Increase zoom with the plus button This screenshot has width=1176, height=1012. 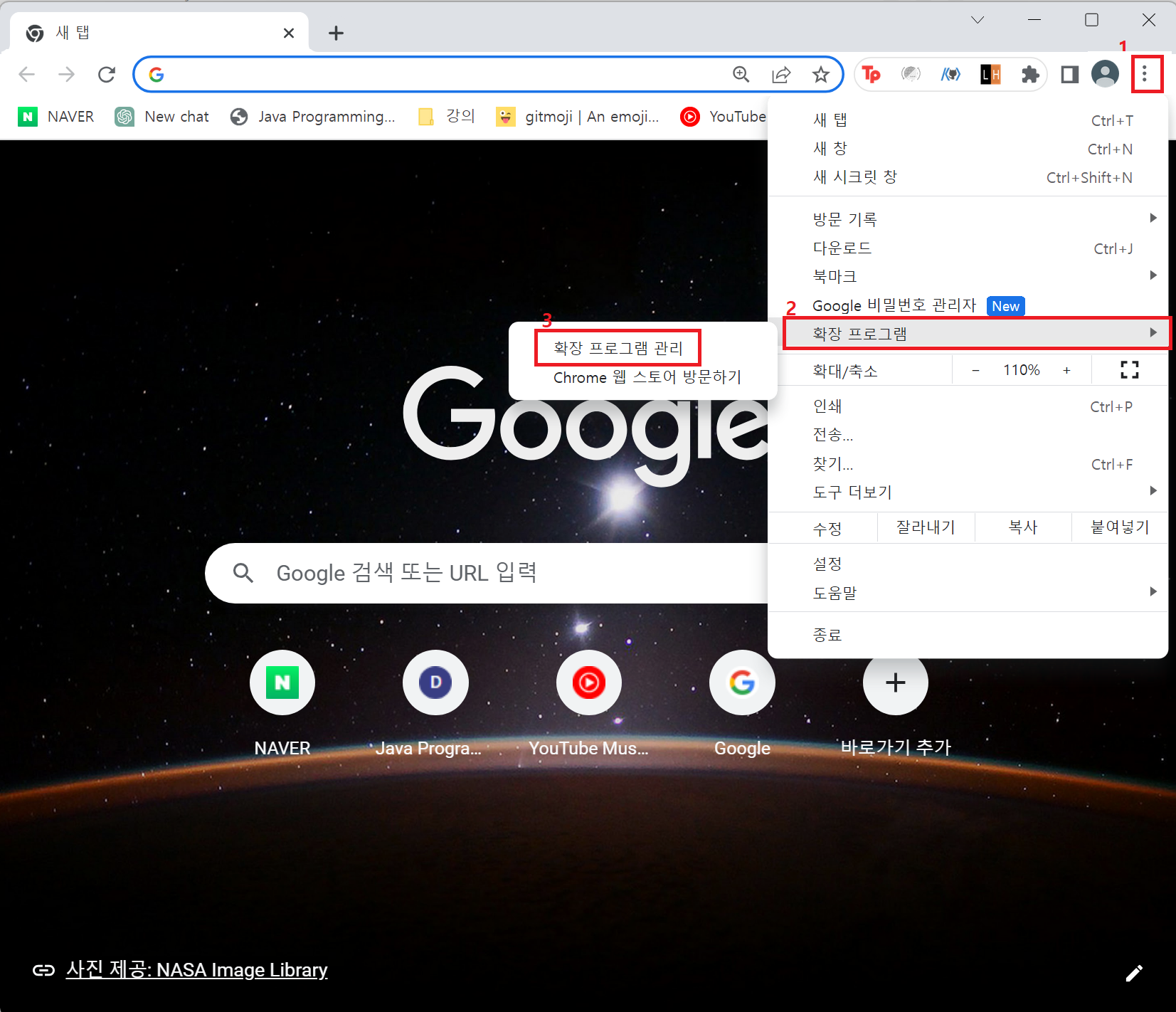pyautogui.click(x=1066, y=370)
